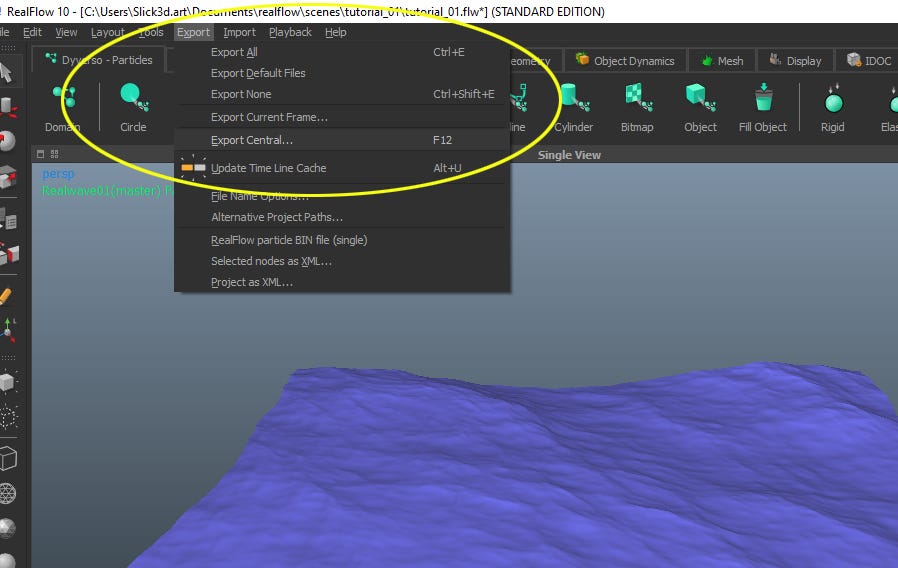Switch viewport to quad pane layout icon
Image resolution: width=898 pixels, height=568 pixels.
click(x=54, y=154)
